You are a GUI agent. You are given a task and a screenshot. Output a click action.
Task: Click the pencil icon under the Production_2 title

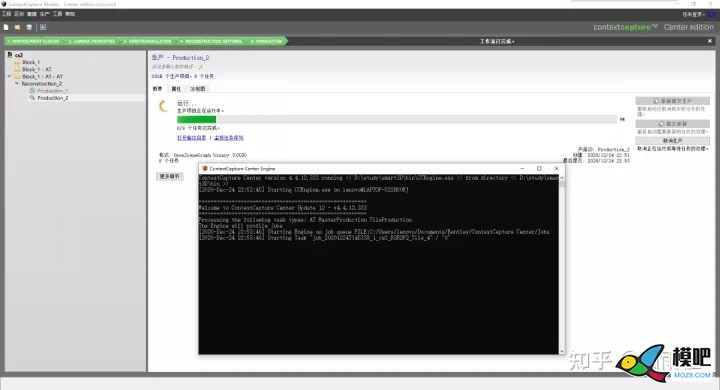pyautogui.click(x=200, y=67)
